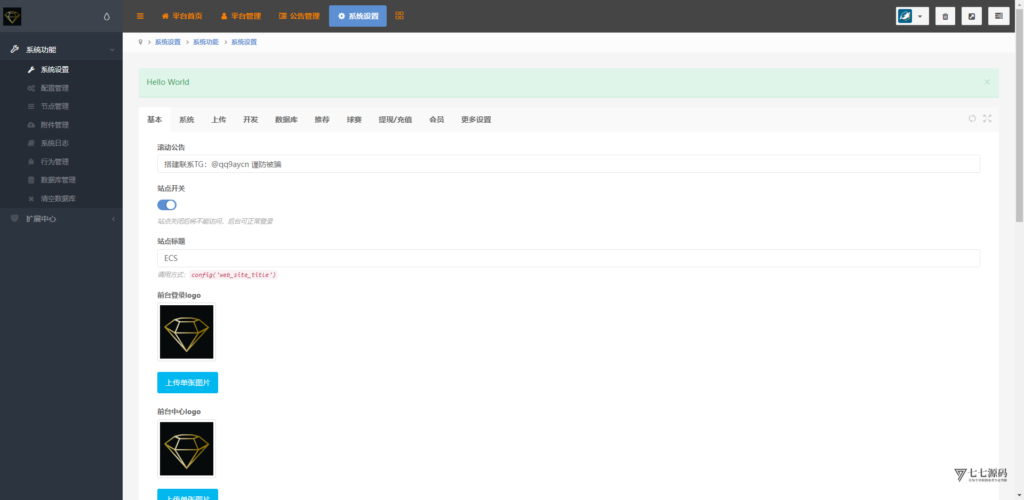Click the refresh icon on the settings panel
The image size is (1024, 500).
(x=972, y=119)
